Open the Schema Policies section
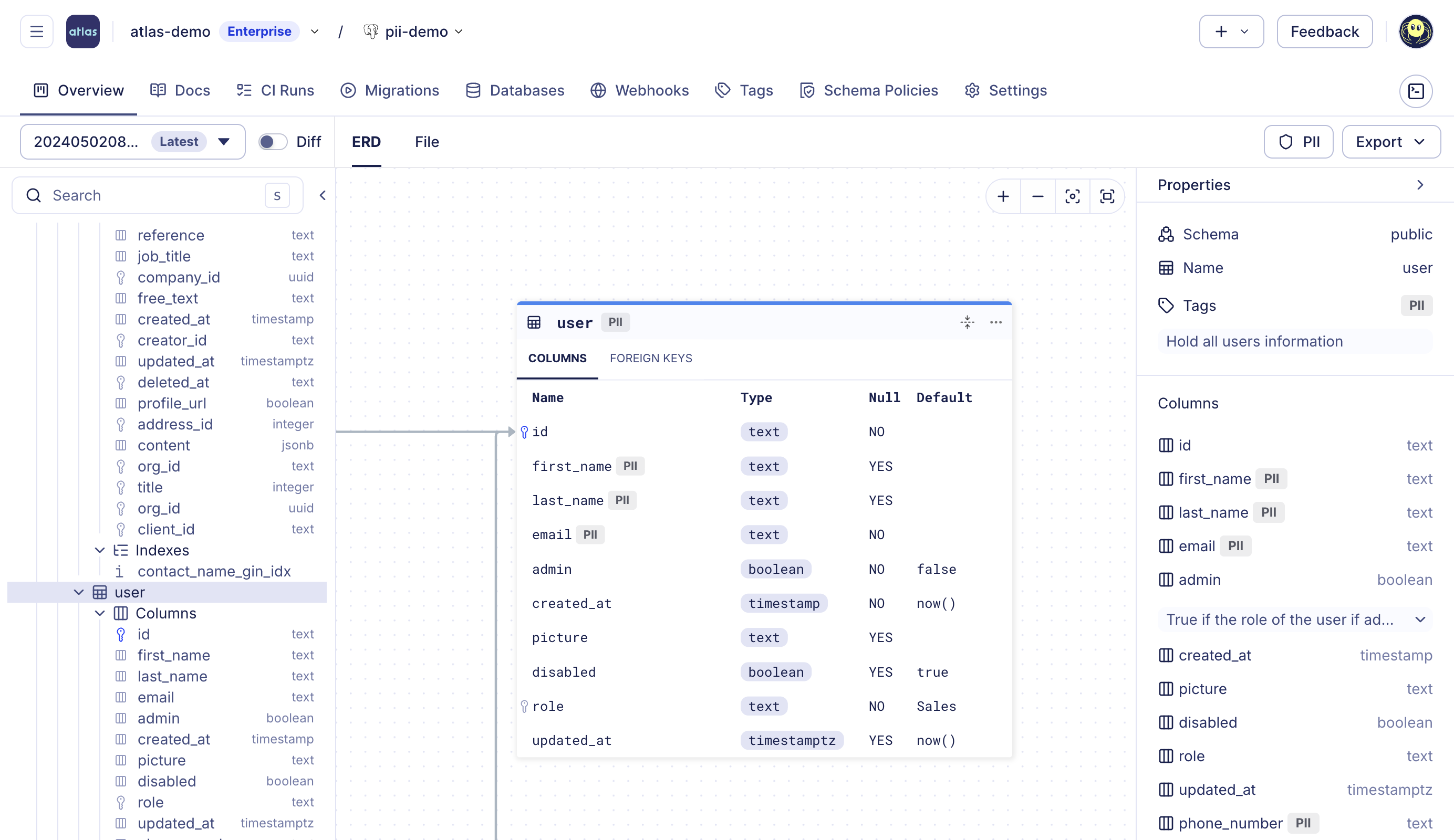The width and height of the screenshot is (1454, 840). tap(869, 90)
